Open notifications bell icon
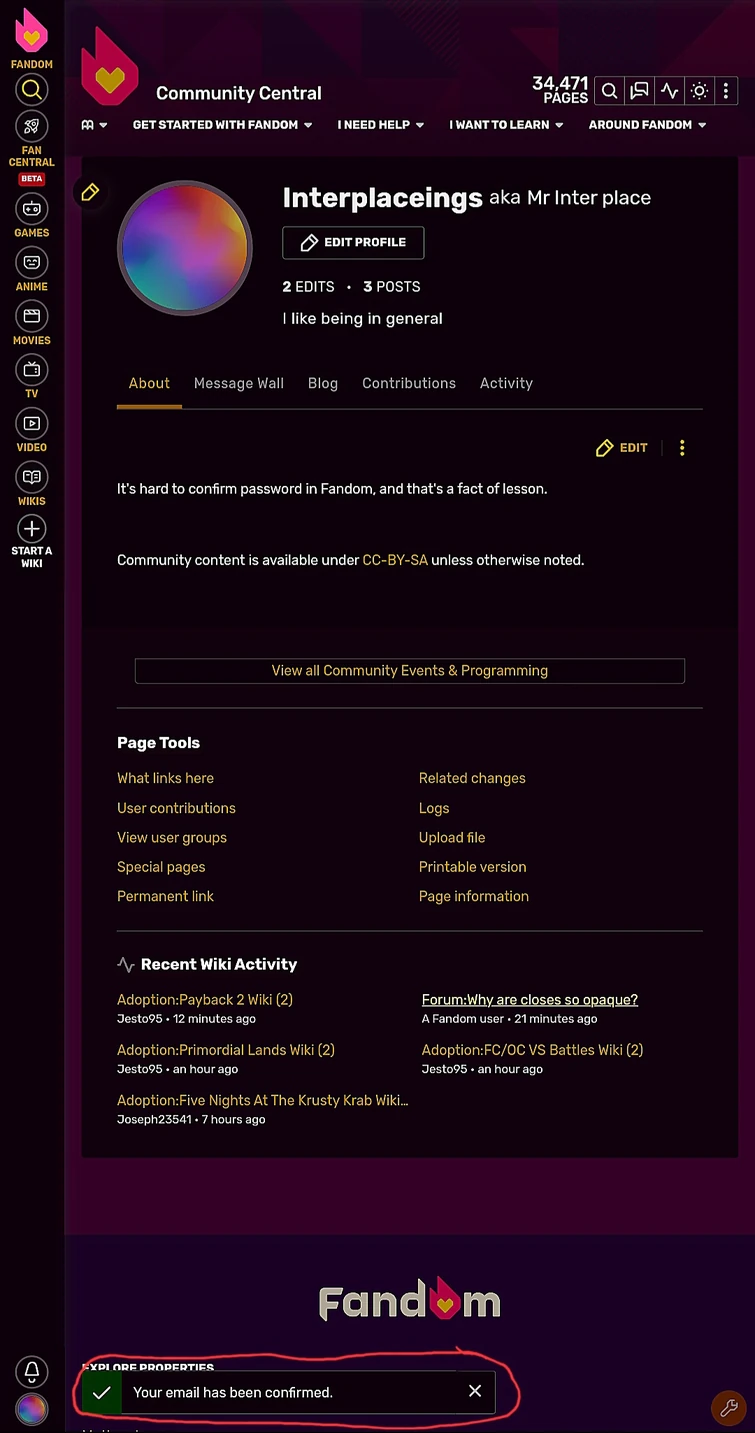Viewport: 755px width, 1433px height. coord(32,1371)
